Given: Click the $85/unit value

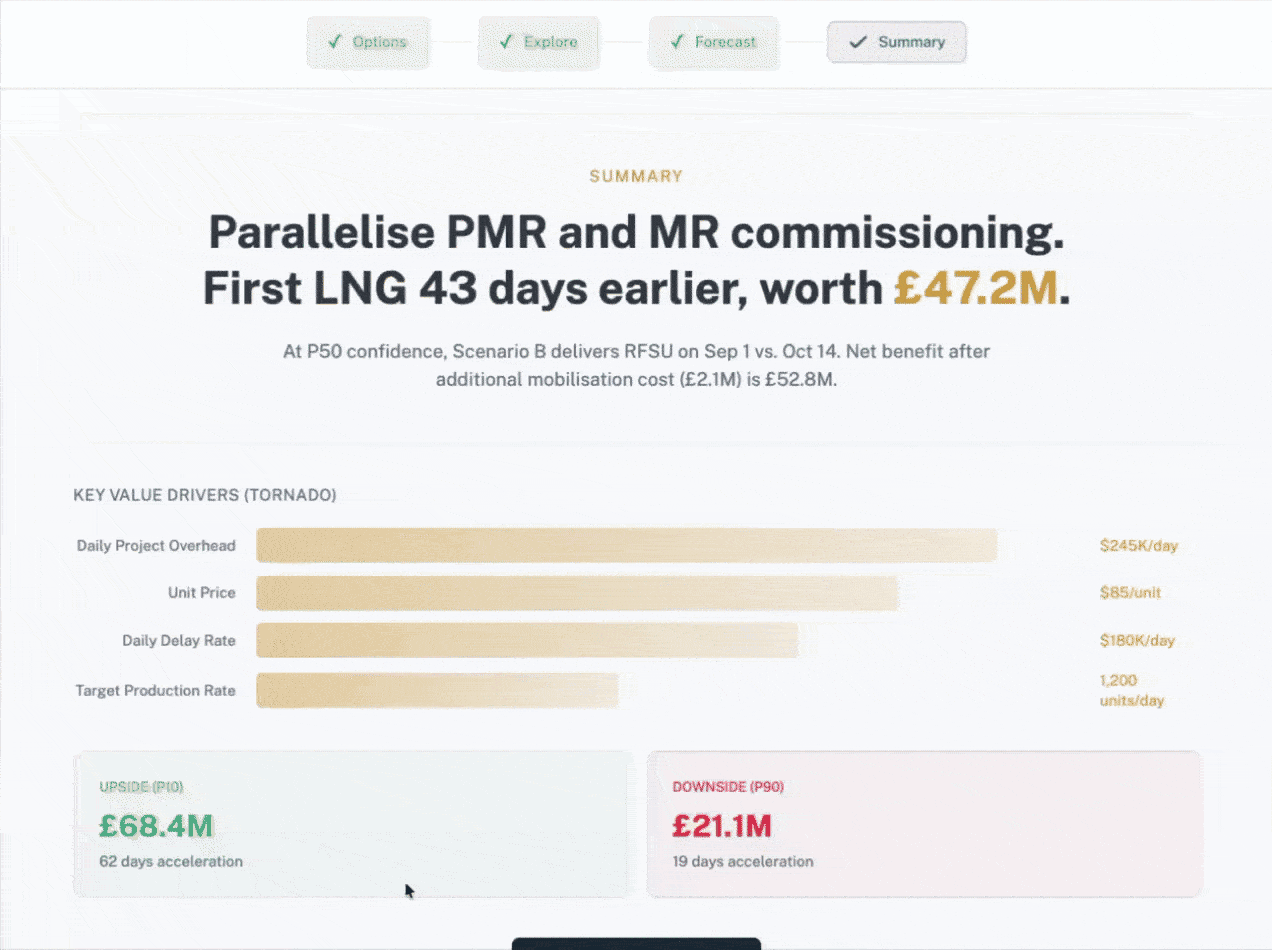Looking at the screenshot, I should coord(1130,592).
